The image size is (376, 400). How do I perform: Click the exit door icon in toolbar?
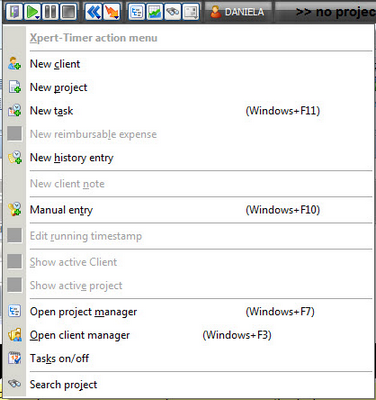pos(14,12)
